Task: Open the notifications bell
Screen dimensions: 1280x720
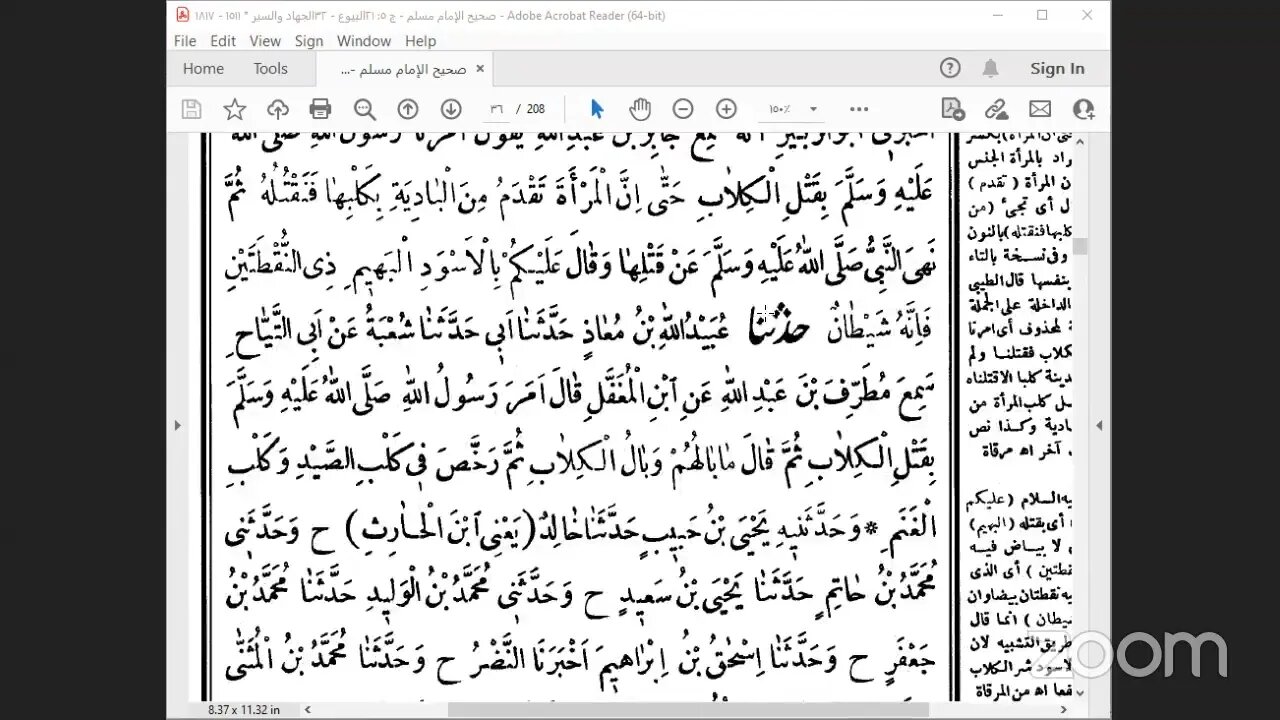Action: (x=990, y=68)
